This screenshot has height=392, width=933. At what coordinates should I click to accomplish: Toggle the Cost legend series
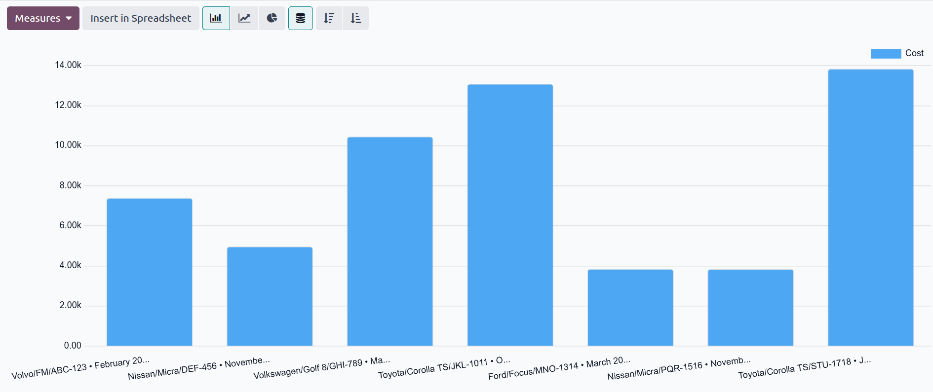click(897, 54)
